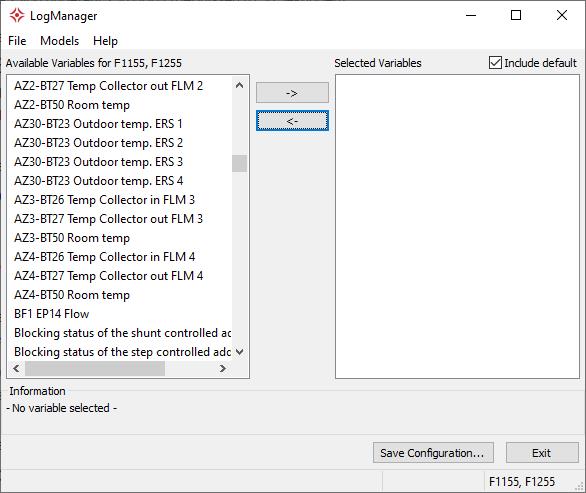The width and height of the screenshot is (586, 493).
Task: Click the LogManager app icon in title bar
Action: [x=16, y=16]
